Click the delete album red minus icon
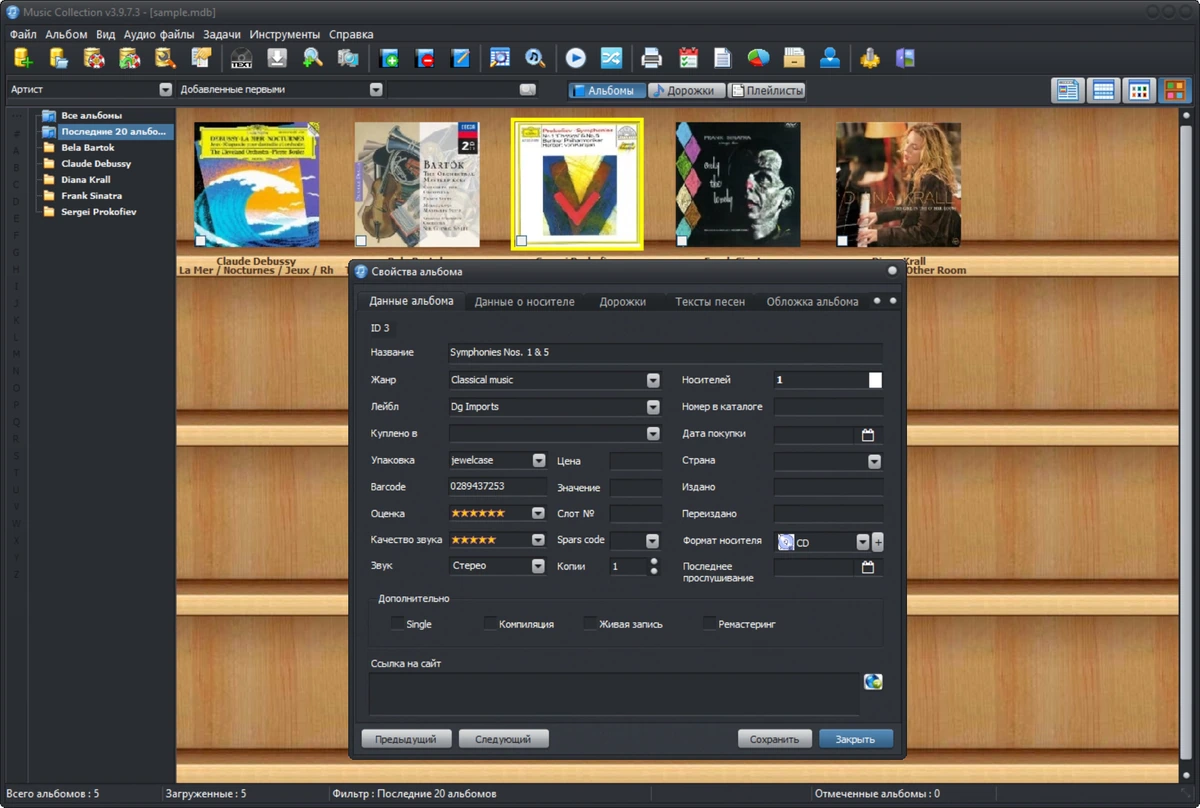1200x808 pixels. pyautogui.click(x=424, y=58)
